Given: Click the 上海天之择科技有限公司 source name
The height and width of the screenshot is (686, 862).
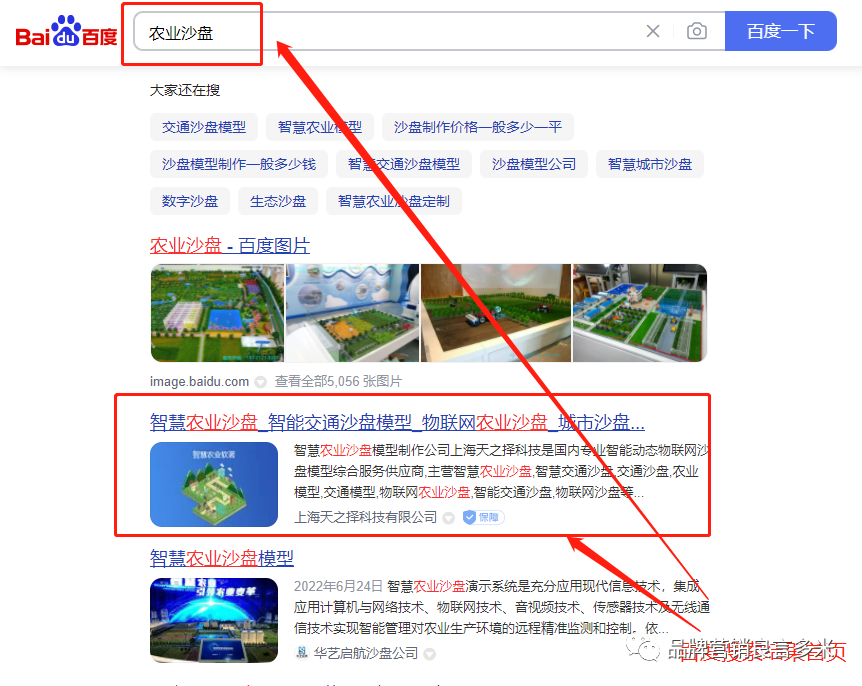Looking at the screenshot, I should pyautogui.click(x=366, y=517).
